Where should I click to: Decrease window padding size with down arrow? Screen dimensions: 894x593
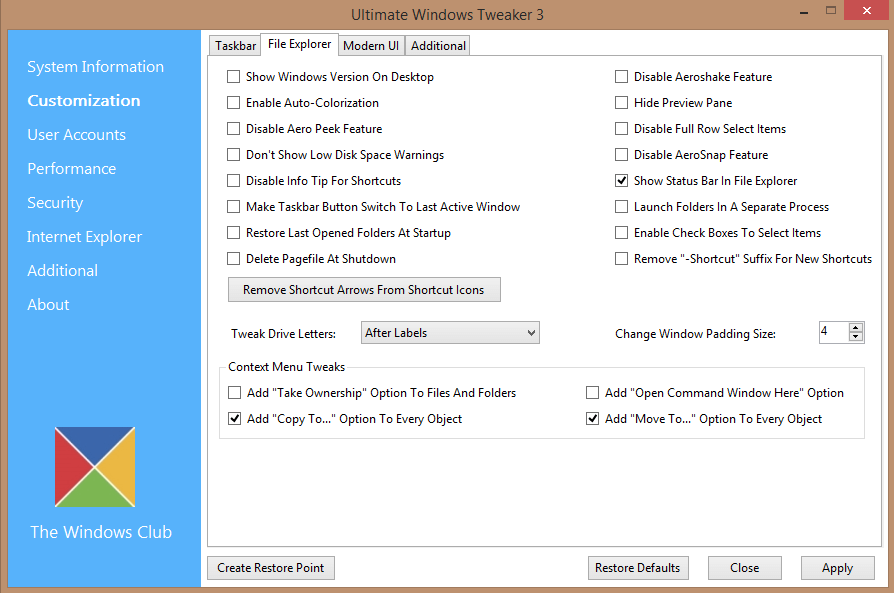coord(855,336)
